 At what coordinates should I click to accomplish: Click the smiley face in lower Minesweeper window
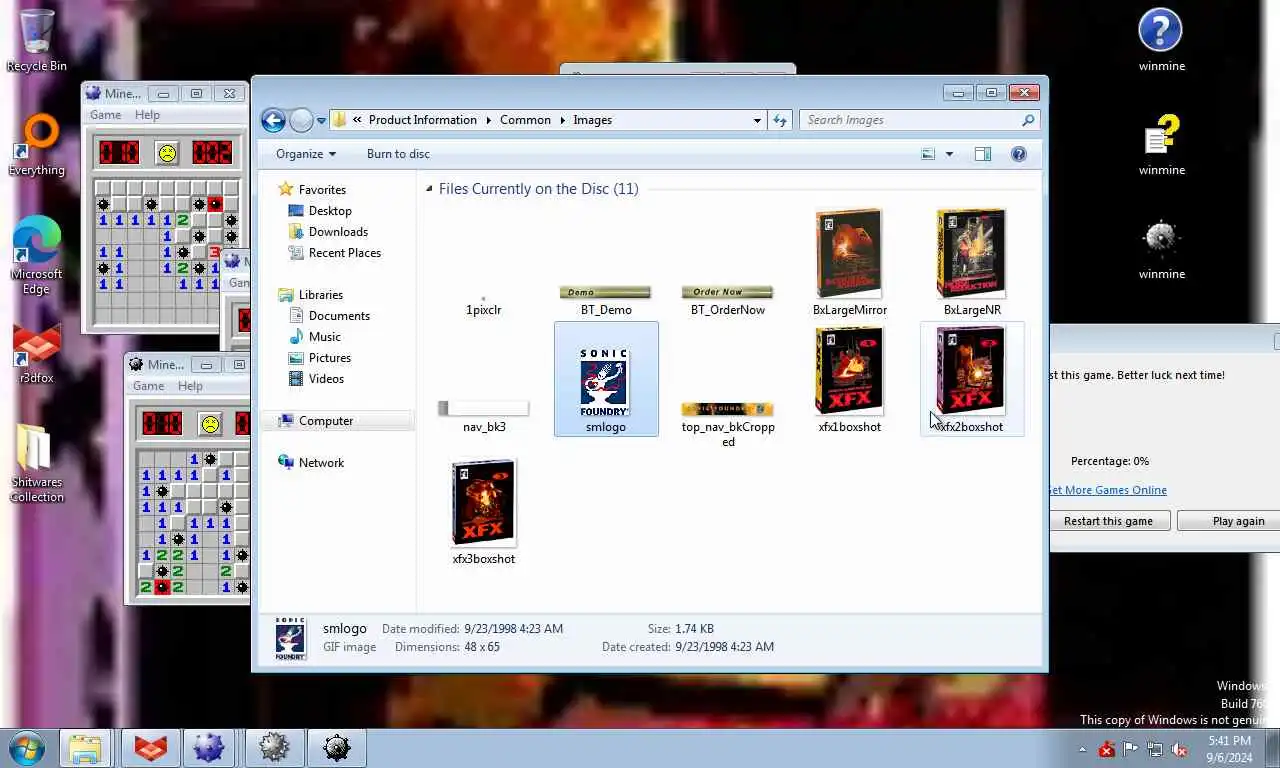[x=210, y=423]
